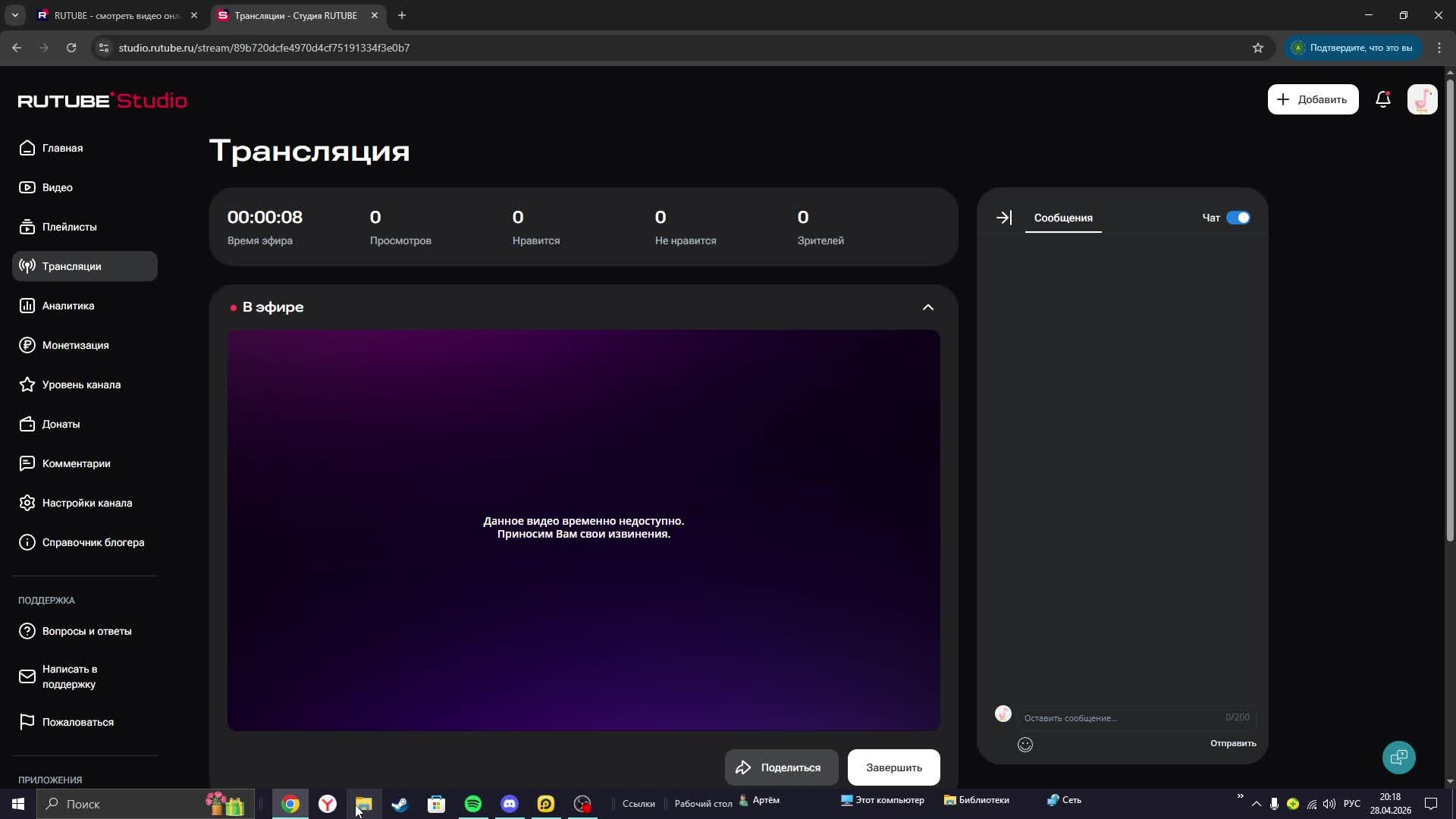
Task: Open Уровень канала page
Action: (85, 384)
